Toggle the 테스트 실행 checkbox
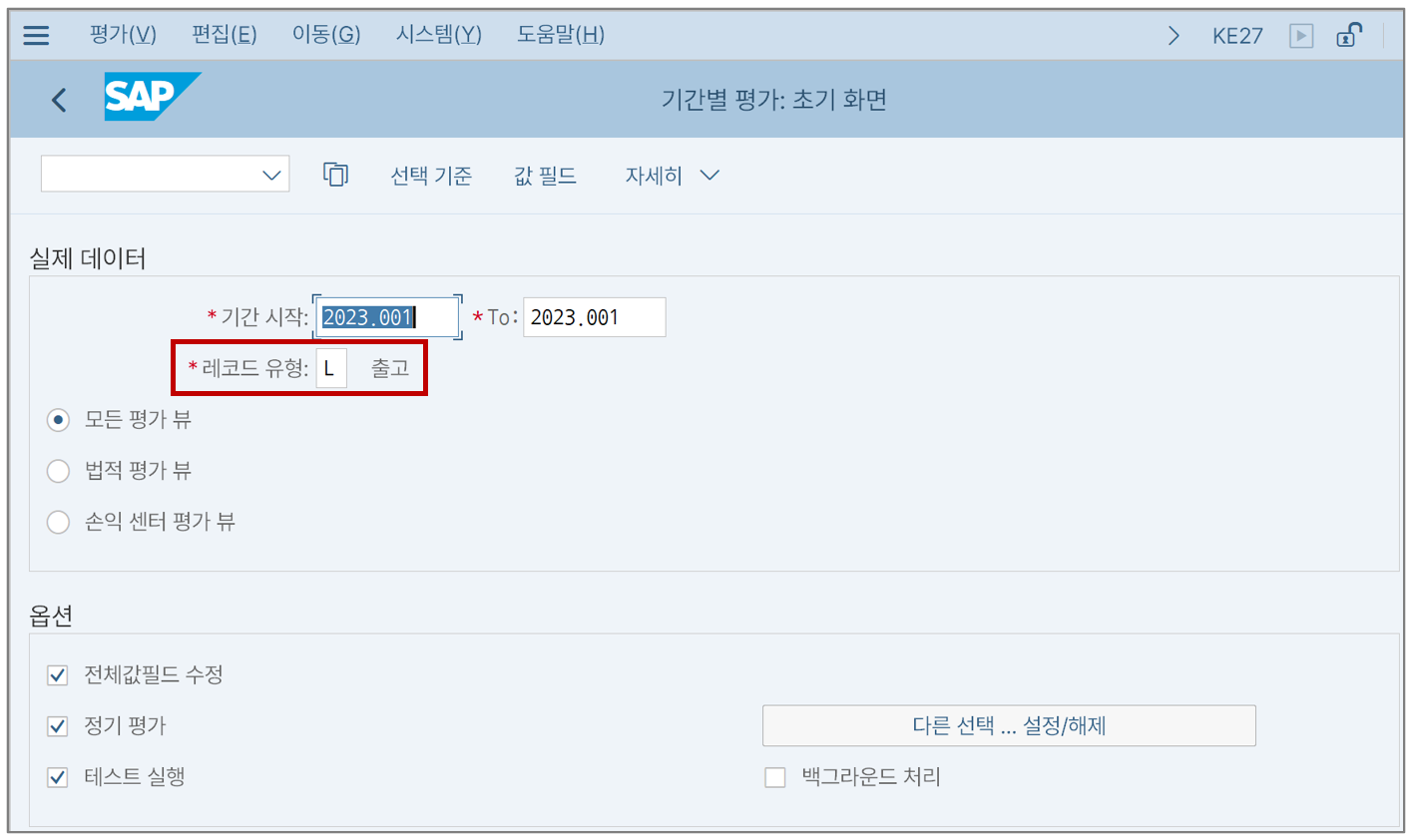The width and height of the screenshot is (1411, 840). (58, 777)
